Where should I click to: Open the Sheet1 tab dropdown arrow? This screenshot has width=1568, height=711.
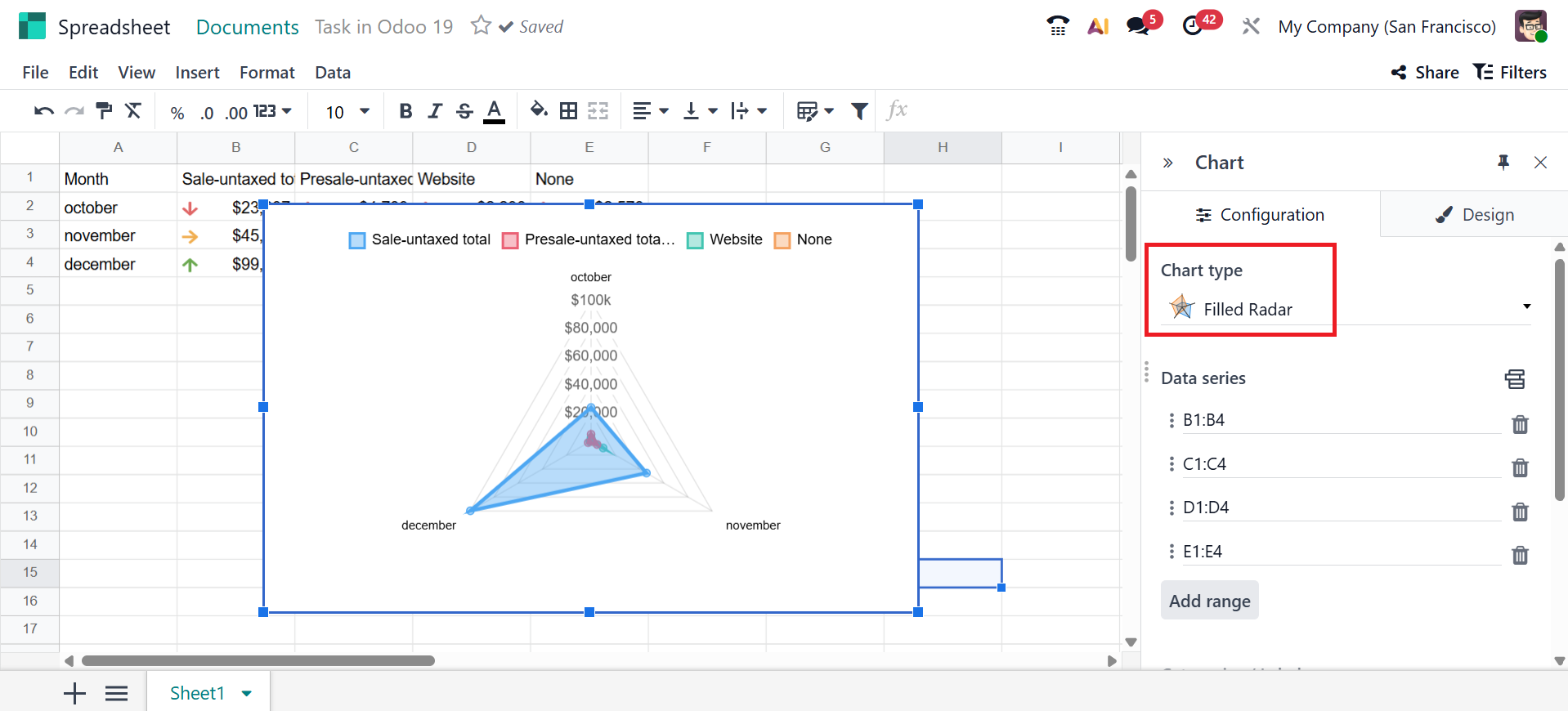[x=247, y=694]
